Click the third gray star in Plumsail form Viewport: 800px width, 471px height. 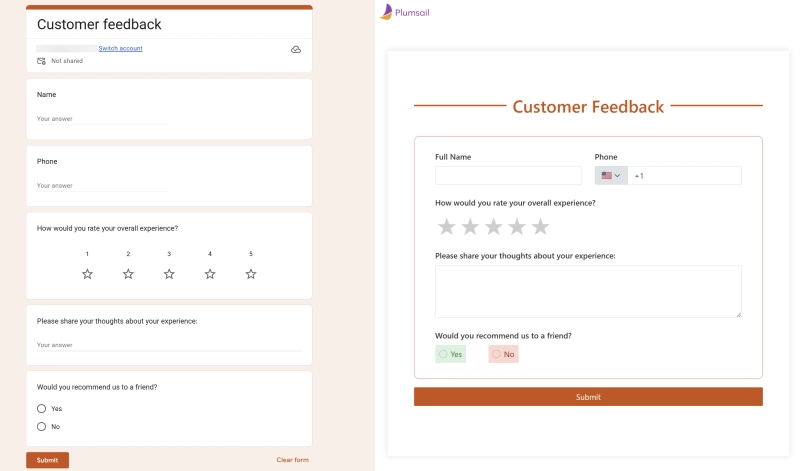pyautogui.click(x=493, y=227)
